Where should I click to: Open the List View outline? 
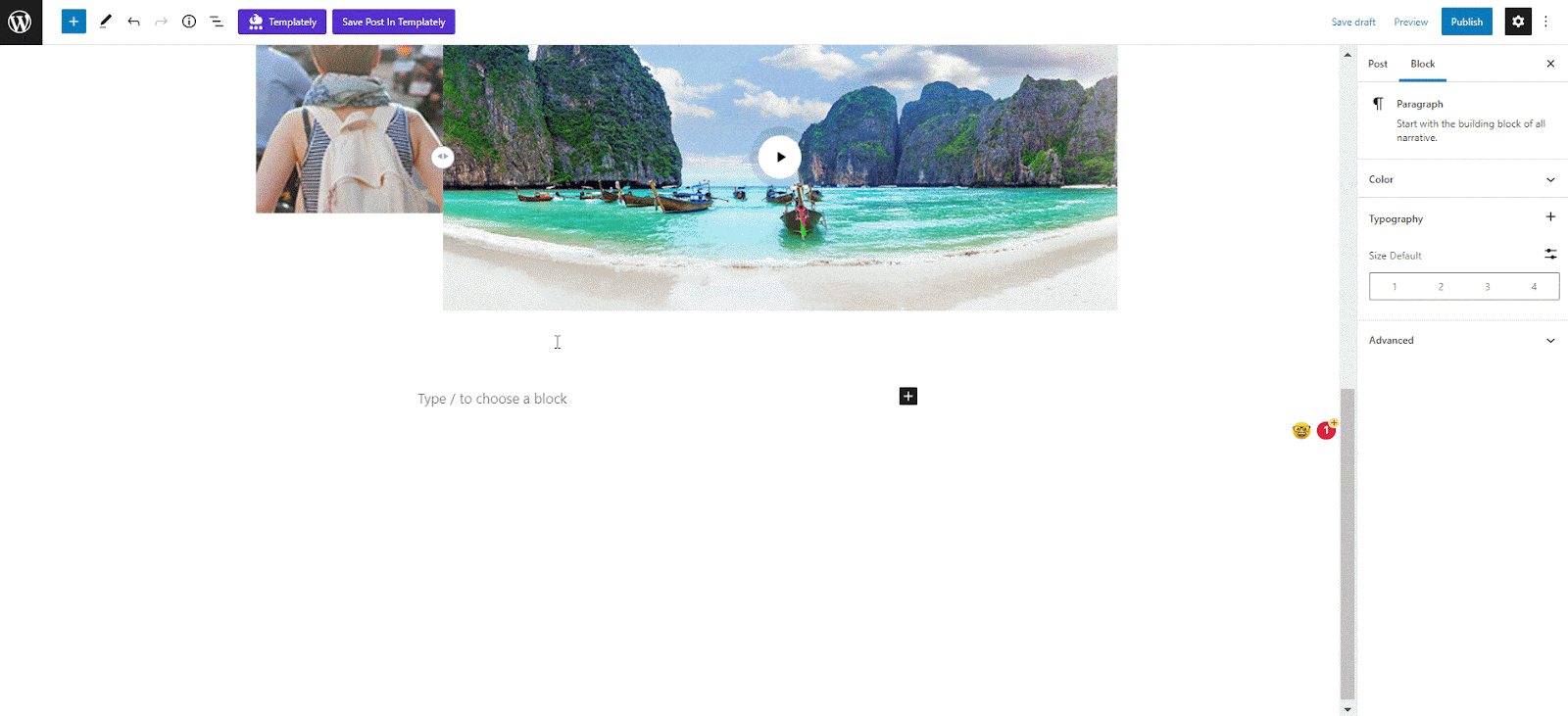point(217,22)
